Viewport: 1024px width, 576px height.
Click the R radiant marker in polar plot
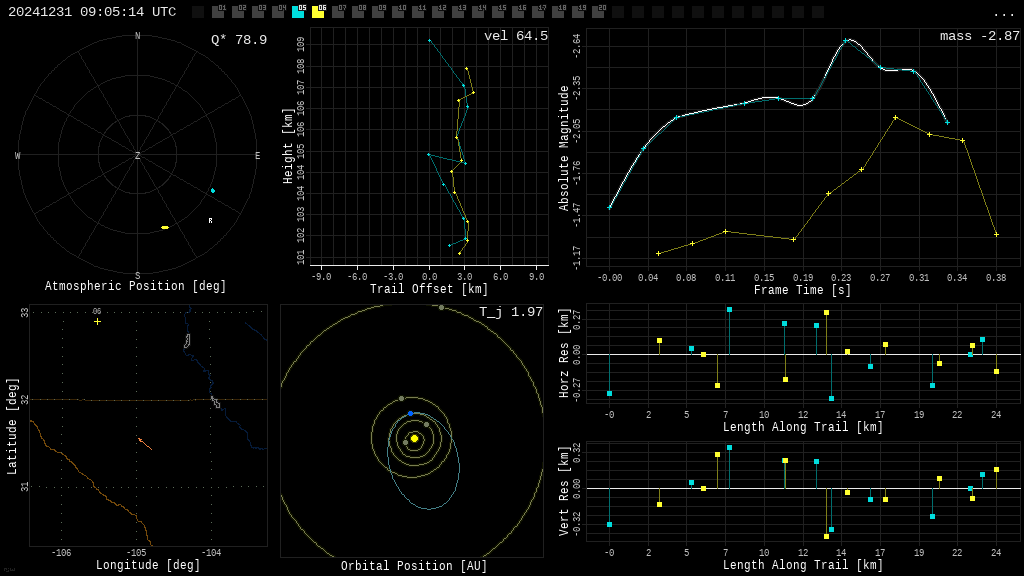(x=210, y=221)
